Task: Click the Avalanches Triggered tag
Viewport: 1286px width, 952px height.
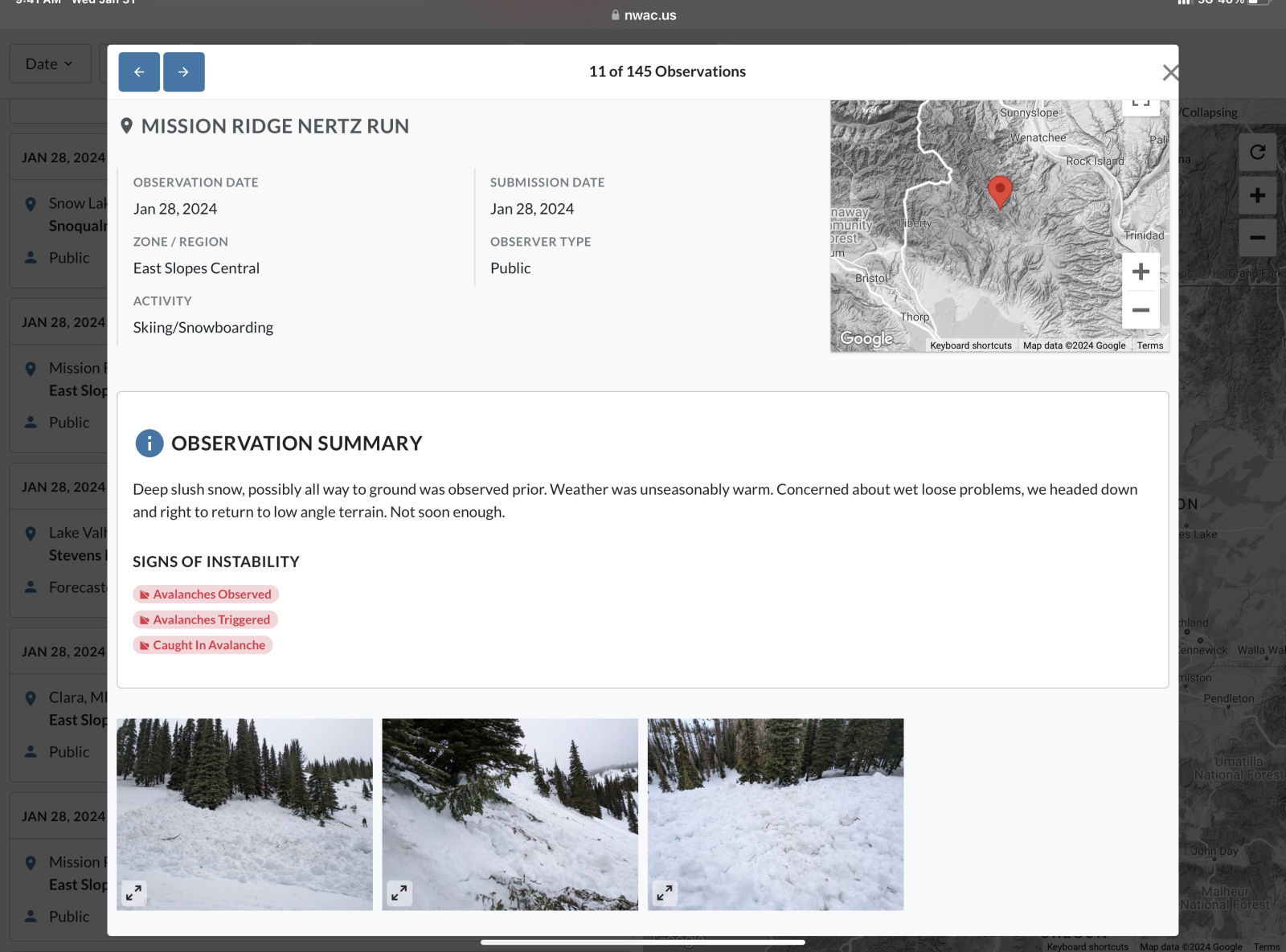Action: (x=205, y=620)
